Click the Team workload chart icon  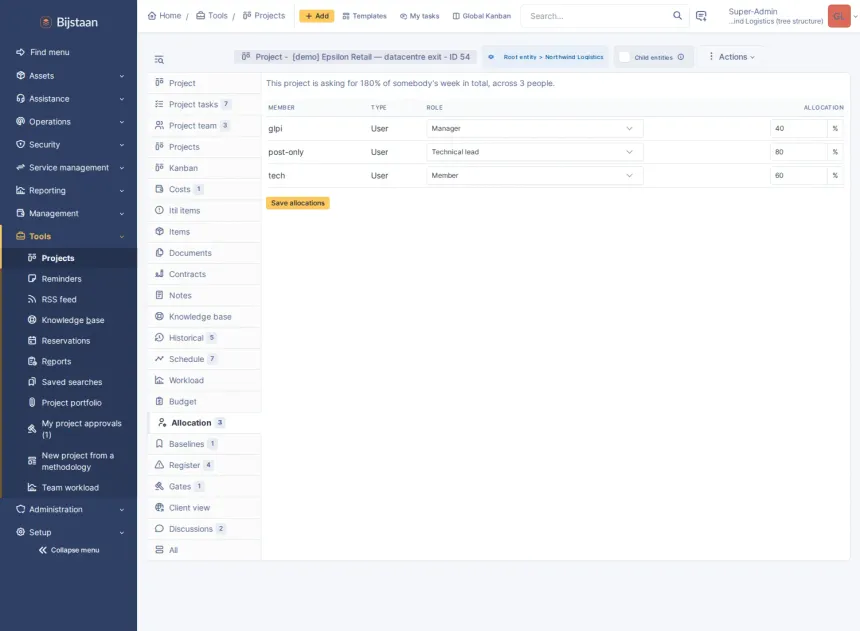(x=32, y=487)
